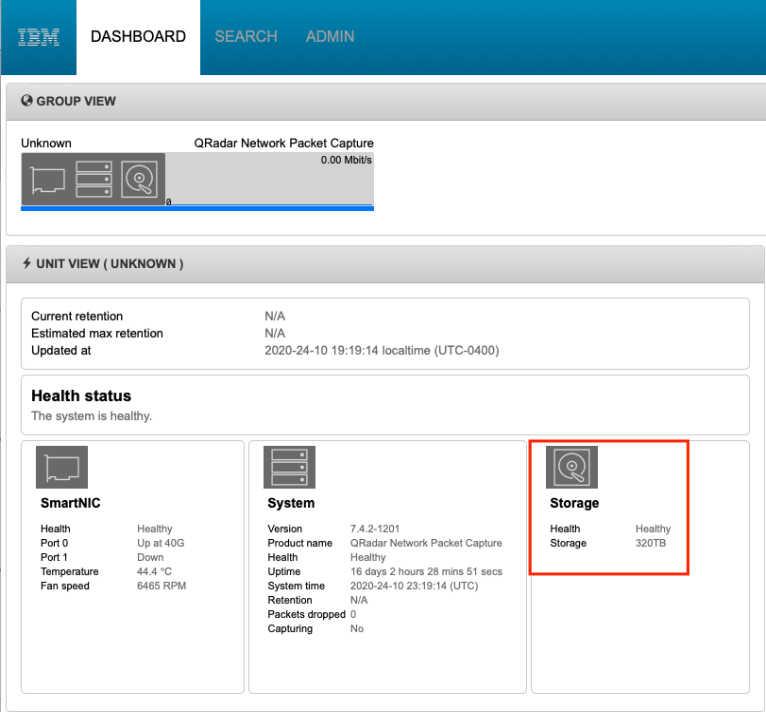766x712 pixels.
Task: Click the System server icon in Unit View
Action: pyautogui.click(x=289, y=467)
